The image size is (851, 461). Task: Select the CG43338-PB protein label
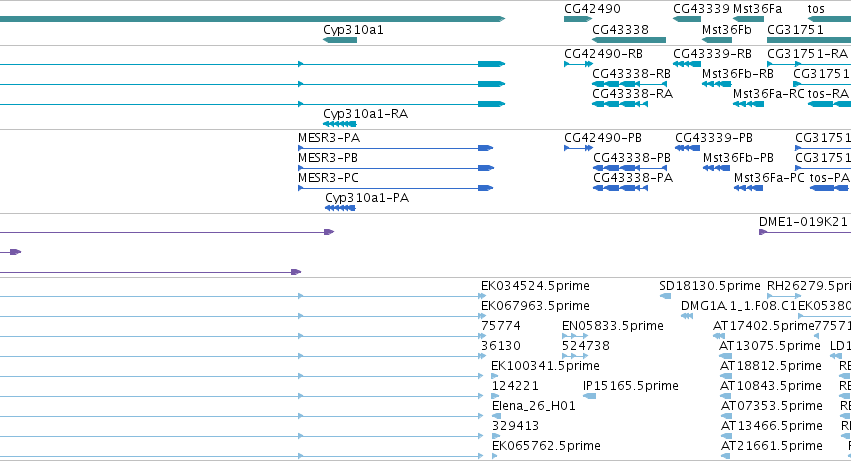[632, 158]
